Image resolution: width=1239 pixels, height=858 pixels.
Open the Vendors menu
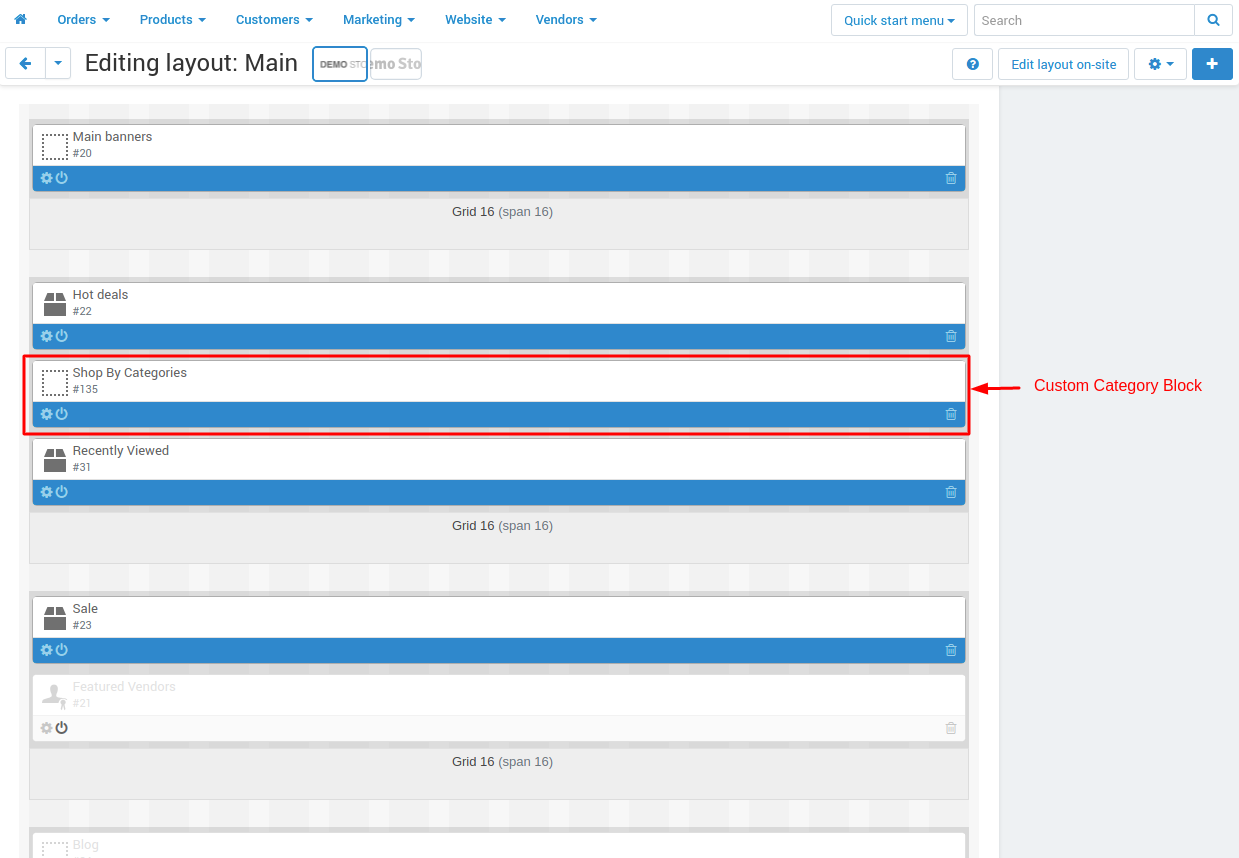(566, 20)
